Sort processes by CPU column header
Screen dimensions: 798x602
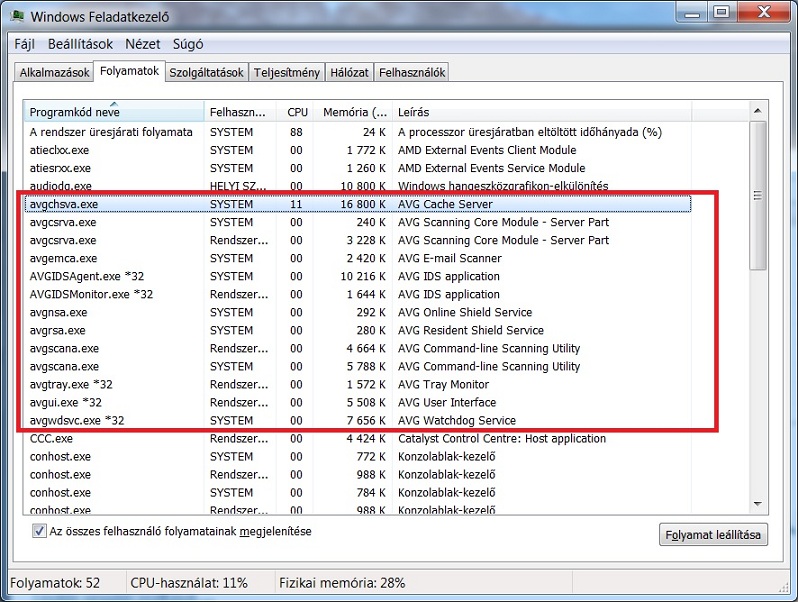[x=297, y=112]
